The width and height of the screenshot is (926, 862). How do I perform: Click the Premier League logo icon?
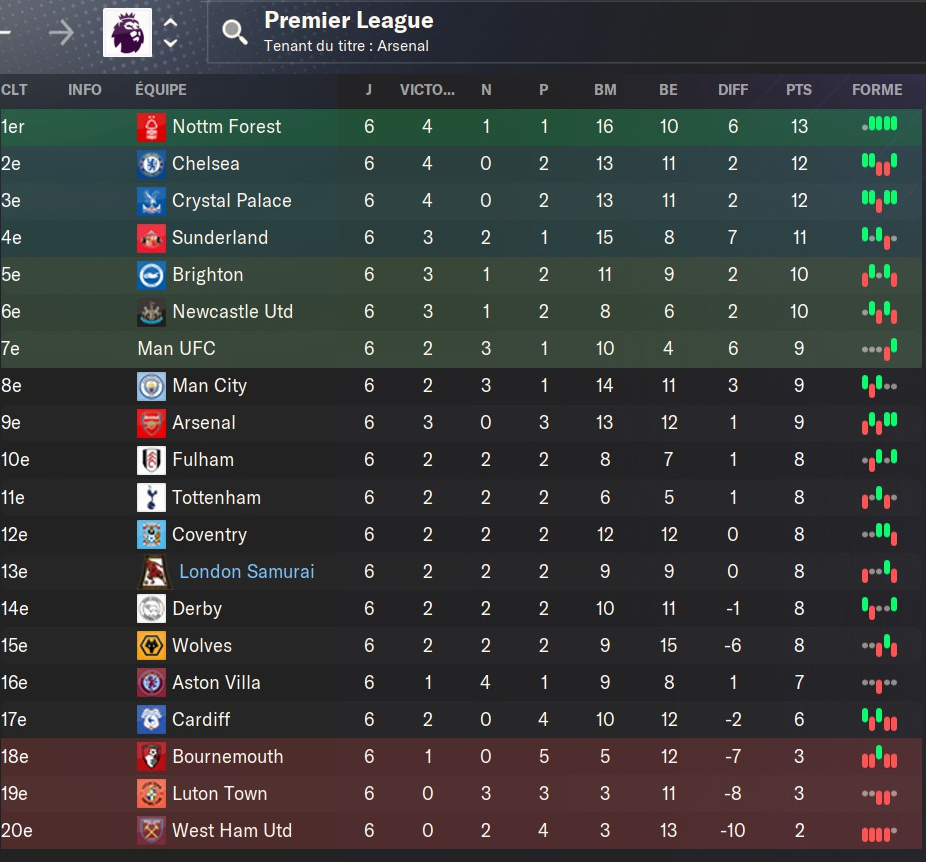128,32
